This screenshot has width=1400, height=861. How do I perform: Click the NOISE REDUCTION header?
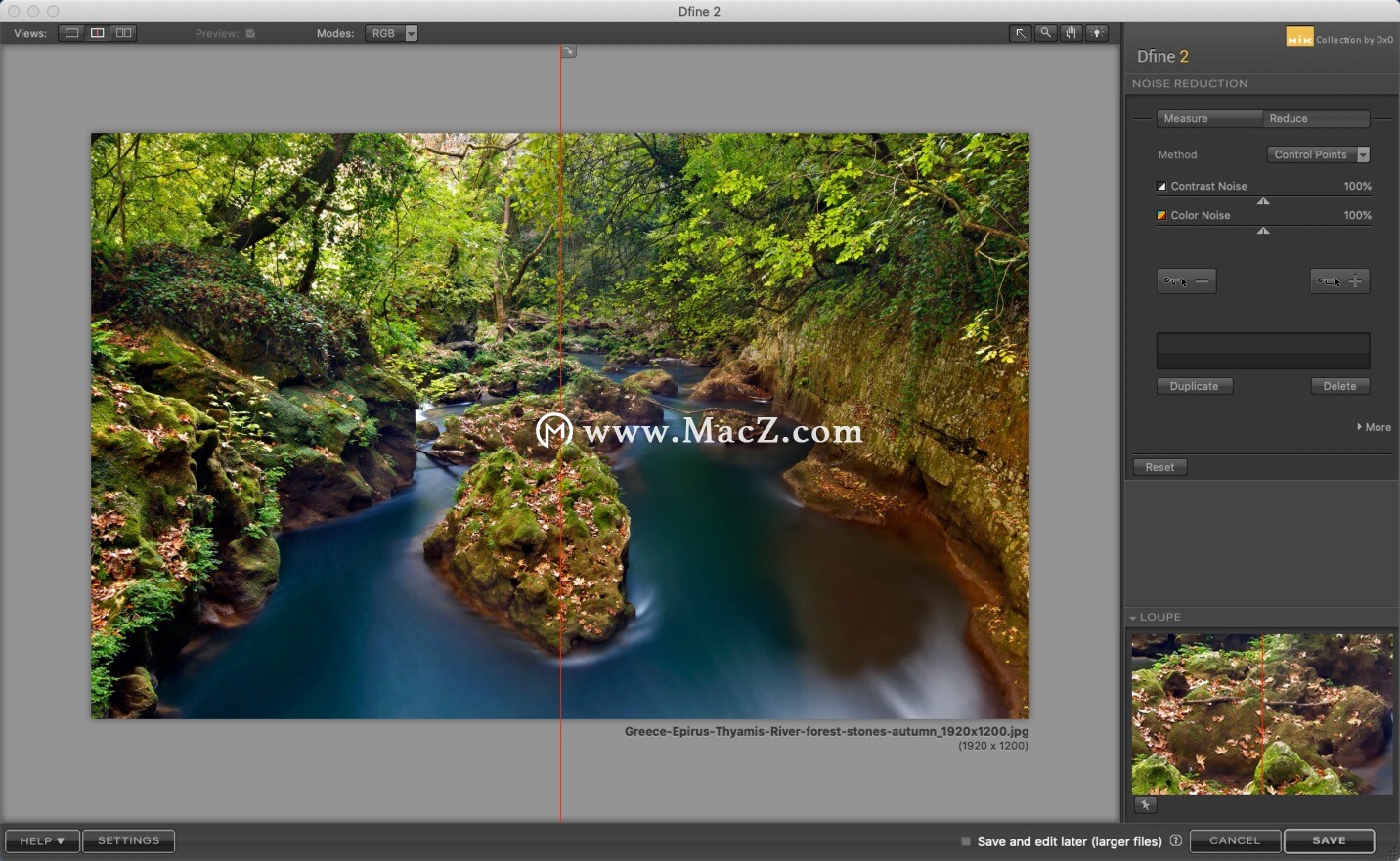[1190, 84]
